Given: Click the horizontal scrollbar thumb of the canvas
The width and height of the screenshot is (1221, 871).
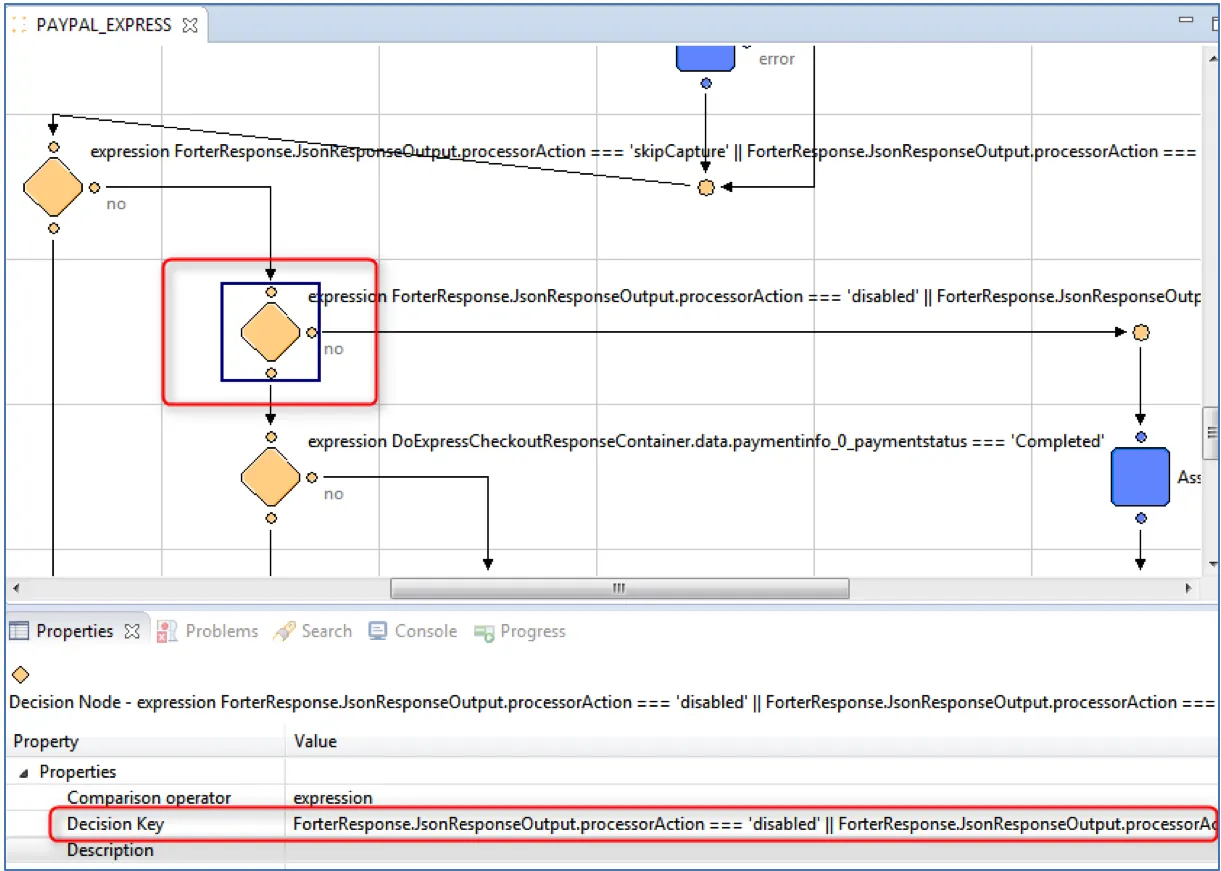Looking at the screenshot, I should click(619, 588).
